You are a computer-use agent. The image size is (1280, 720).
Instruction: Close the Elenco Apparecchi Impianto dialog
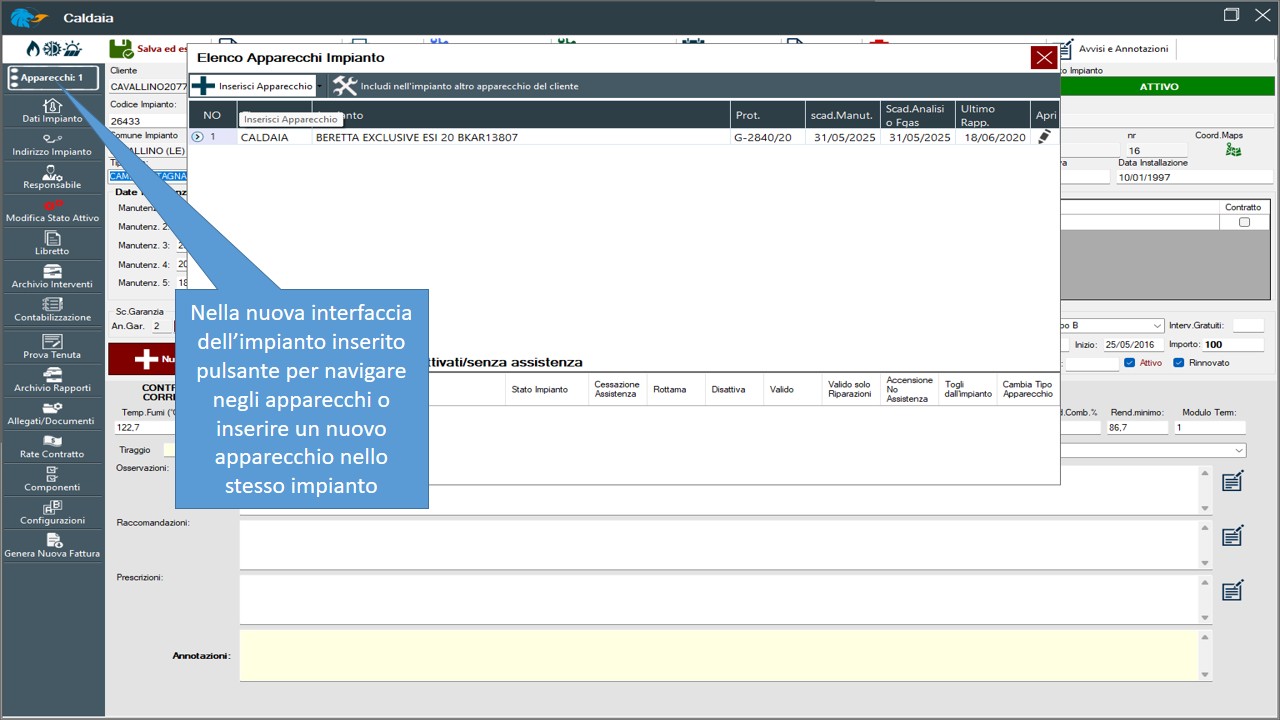coord(1044,58)
